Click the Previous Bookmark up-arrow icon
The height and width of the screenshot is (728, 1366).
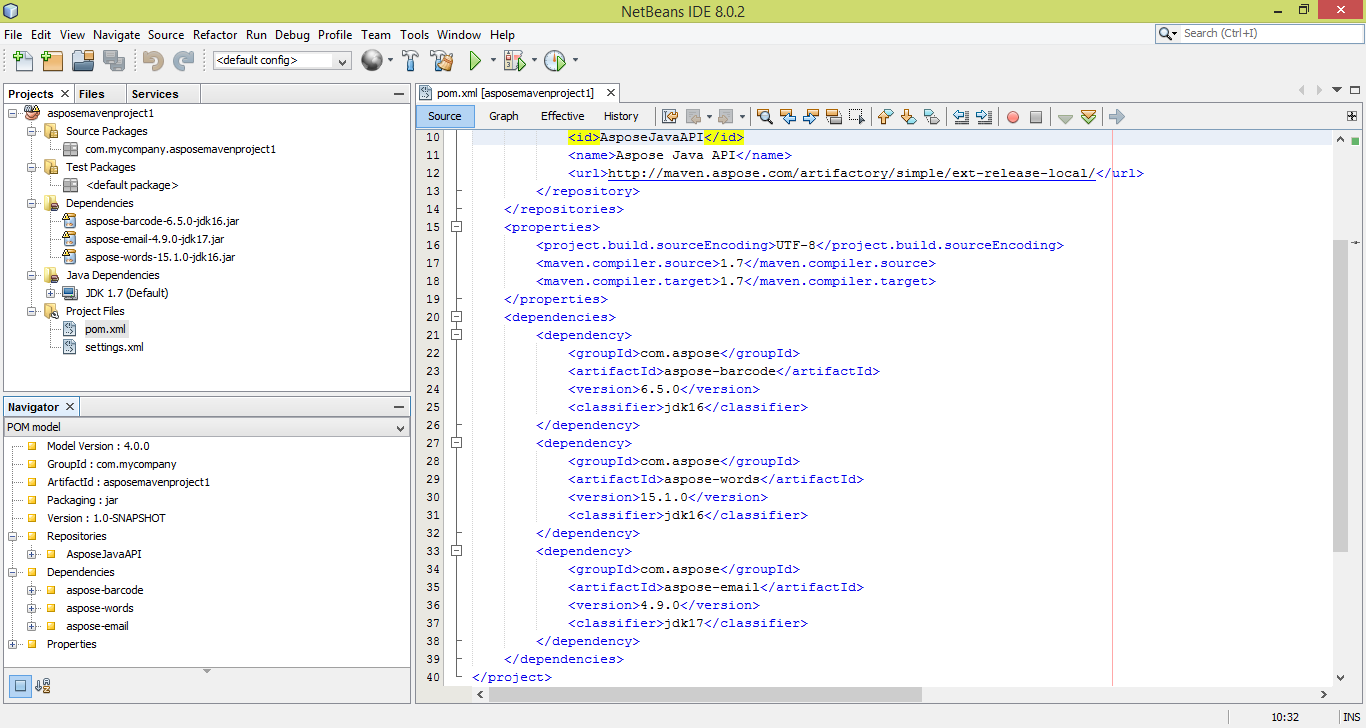tap(885, 117)
